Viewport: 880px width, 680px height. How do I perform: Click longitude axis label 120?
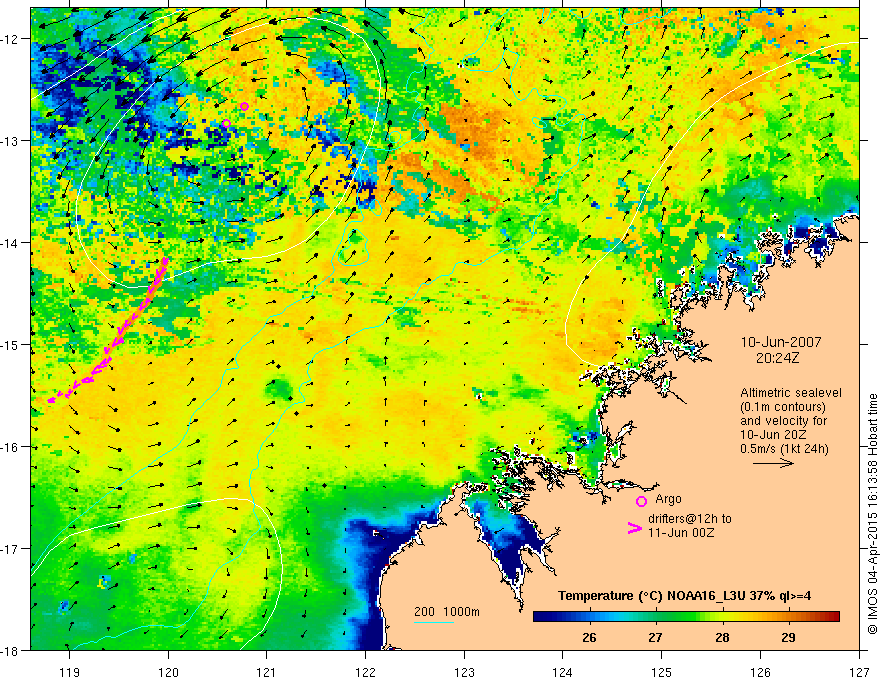click(168, 672)
